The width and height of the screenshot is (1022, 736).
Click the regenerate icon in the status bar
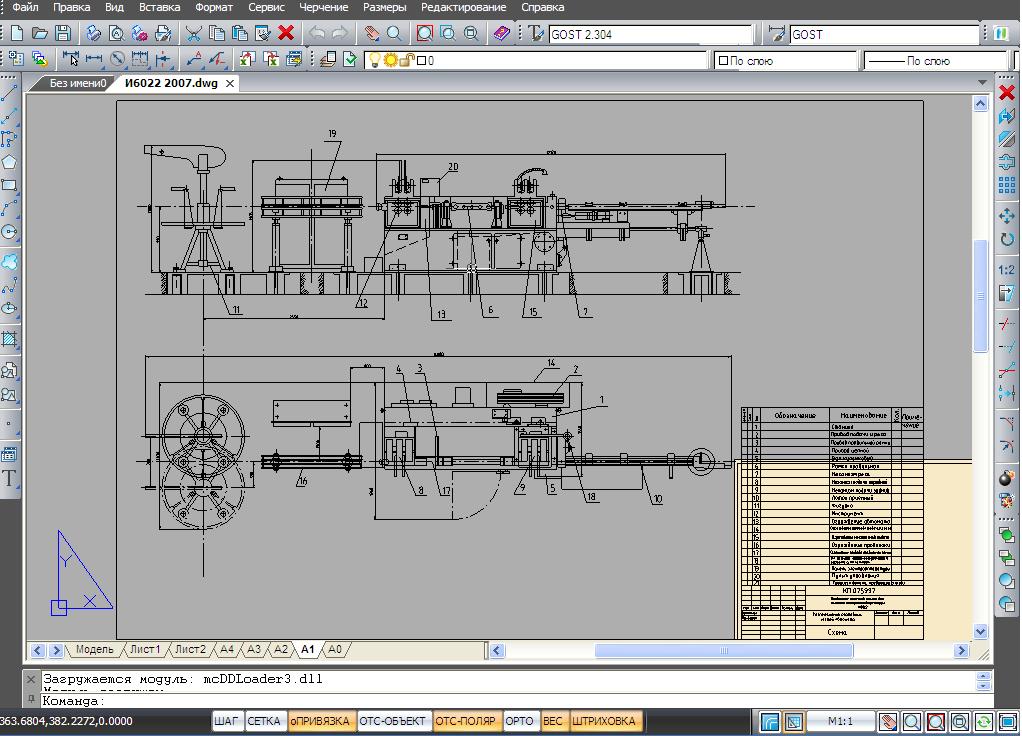[x=984, y=722]
